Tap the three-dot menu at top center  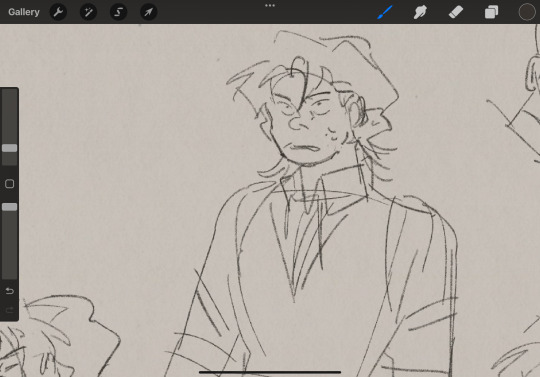[270, 6]
